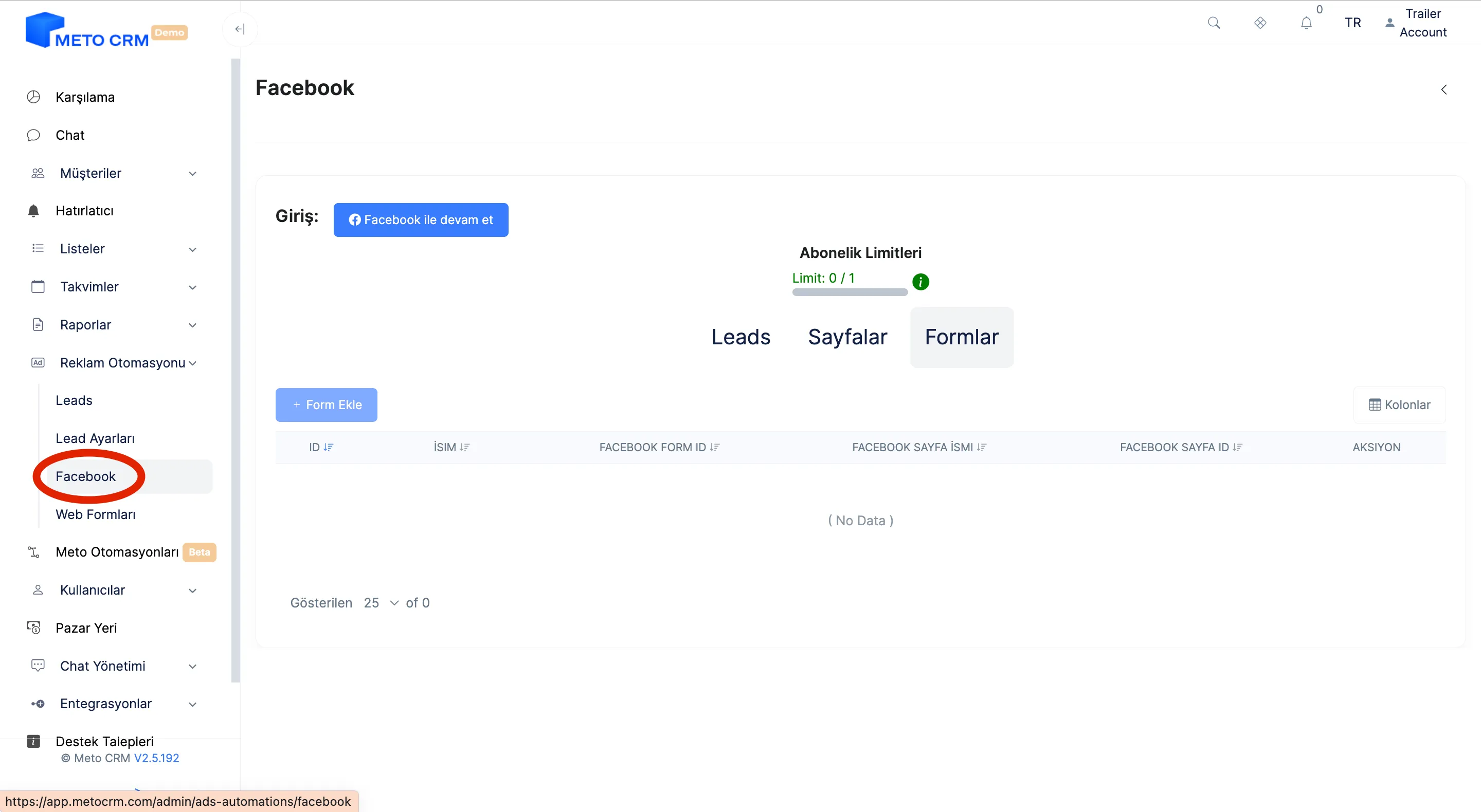
Task: Expand the Listeler menu chevron
Action: coord(193,249)
